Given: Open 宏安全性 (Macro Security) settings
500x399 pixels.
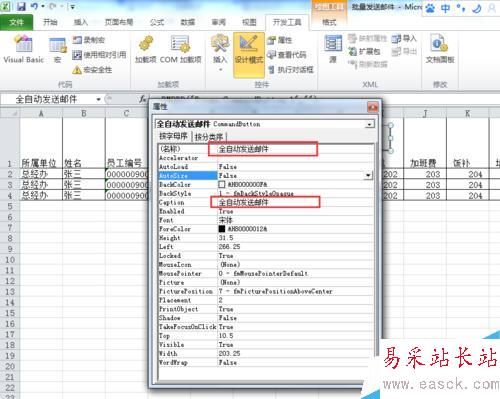Looking at the screenshot, I should pyautogui.click(x=92, y=70).
